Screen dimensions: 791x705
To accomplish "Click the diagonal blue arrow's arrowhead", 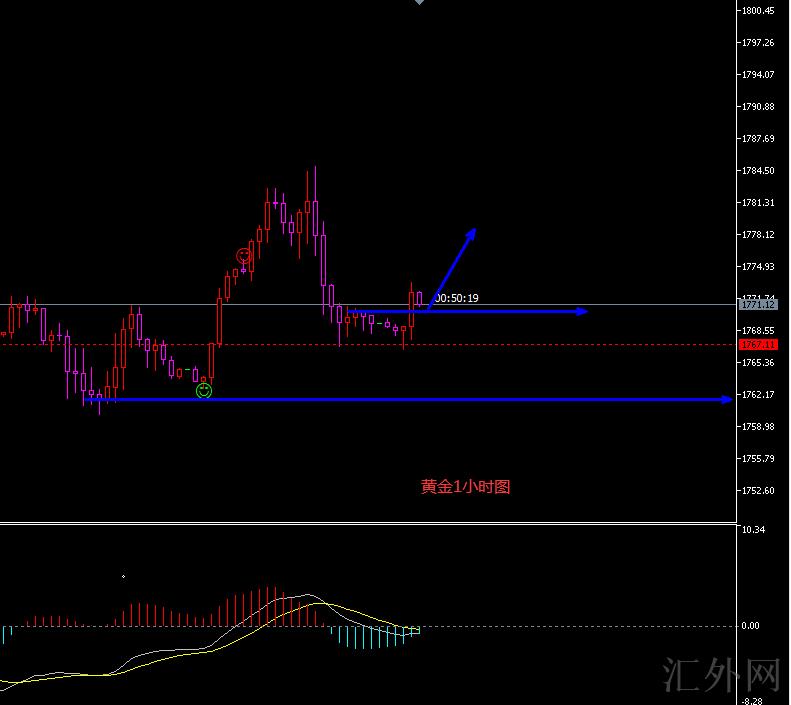I will (x=471, y=233).
